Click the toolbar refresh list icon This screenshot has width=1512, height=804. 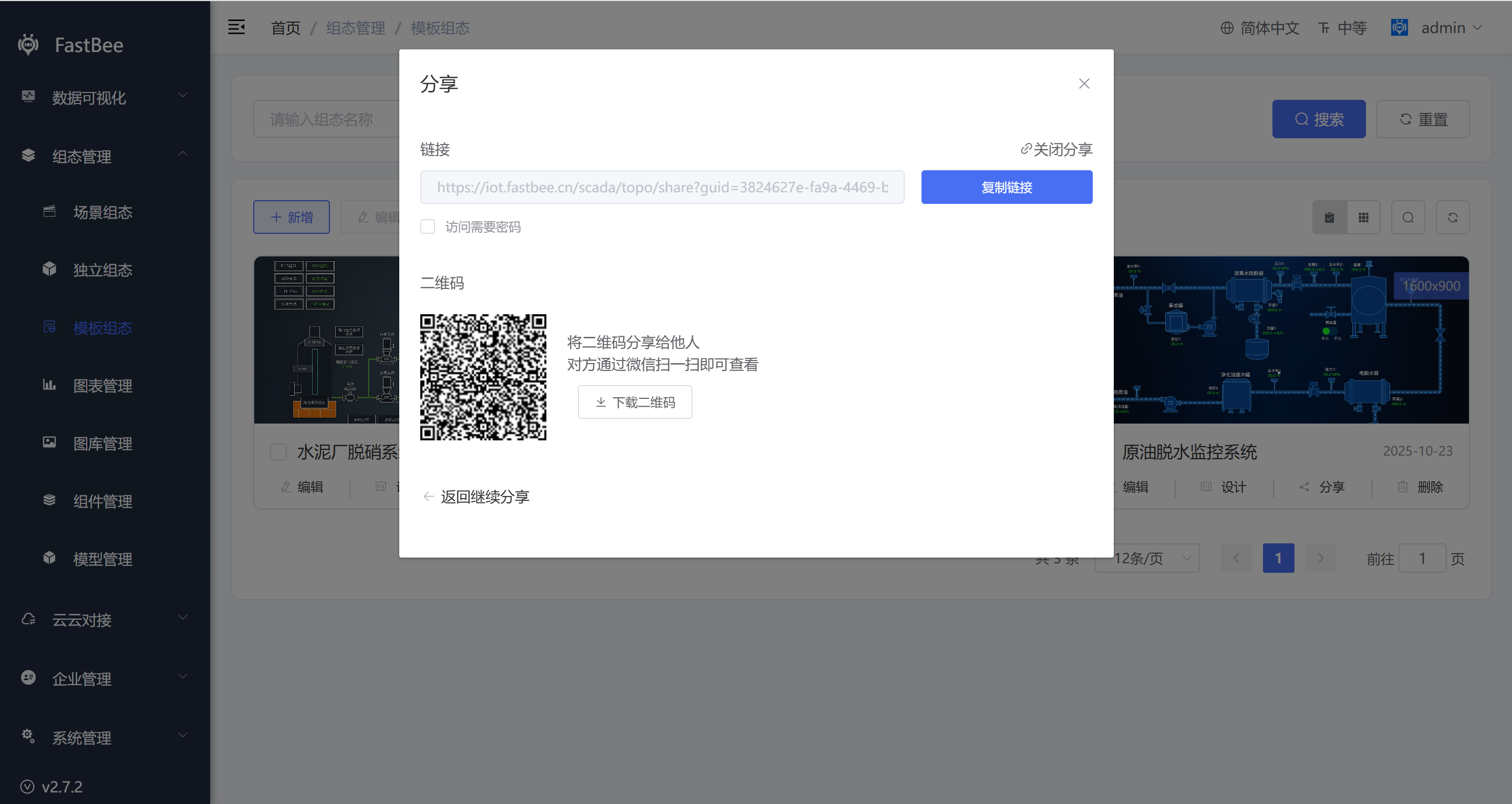coord(1452,218)
